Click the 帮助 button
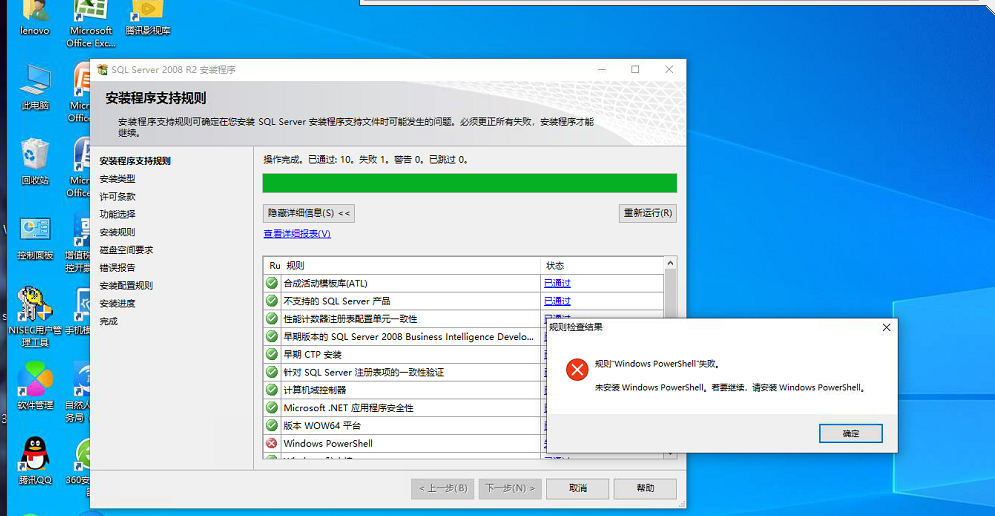Viewport: 995px width, 516px height. click(645, 488)
